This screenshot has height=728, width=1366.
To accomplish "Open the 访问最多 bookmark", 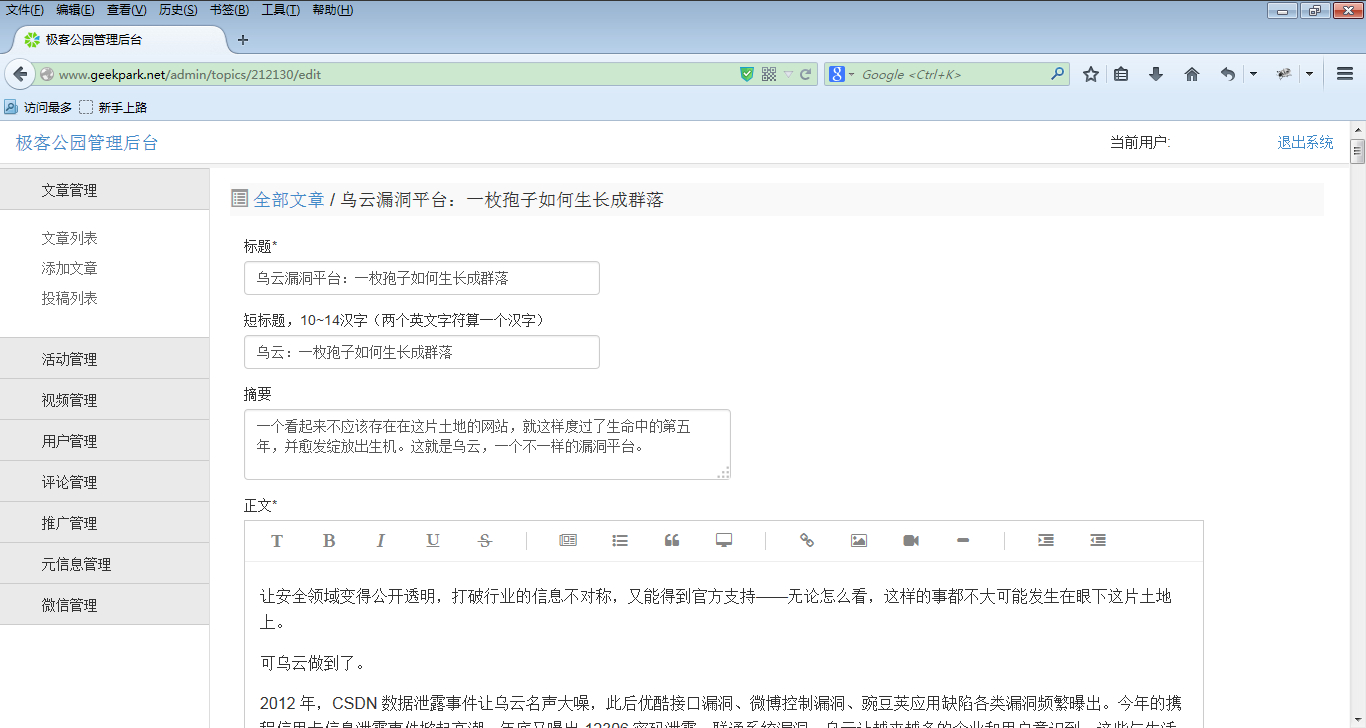I will [x=38, y=107].
